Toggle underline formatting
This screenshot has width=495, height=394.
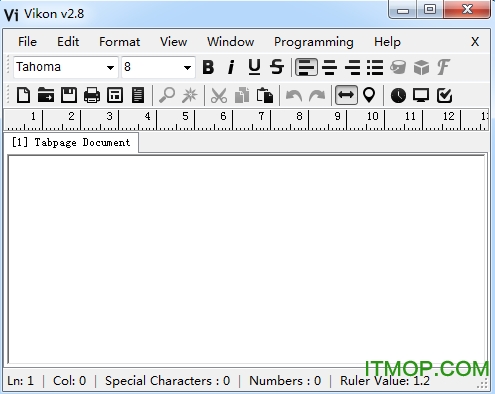tap(254, 67)
